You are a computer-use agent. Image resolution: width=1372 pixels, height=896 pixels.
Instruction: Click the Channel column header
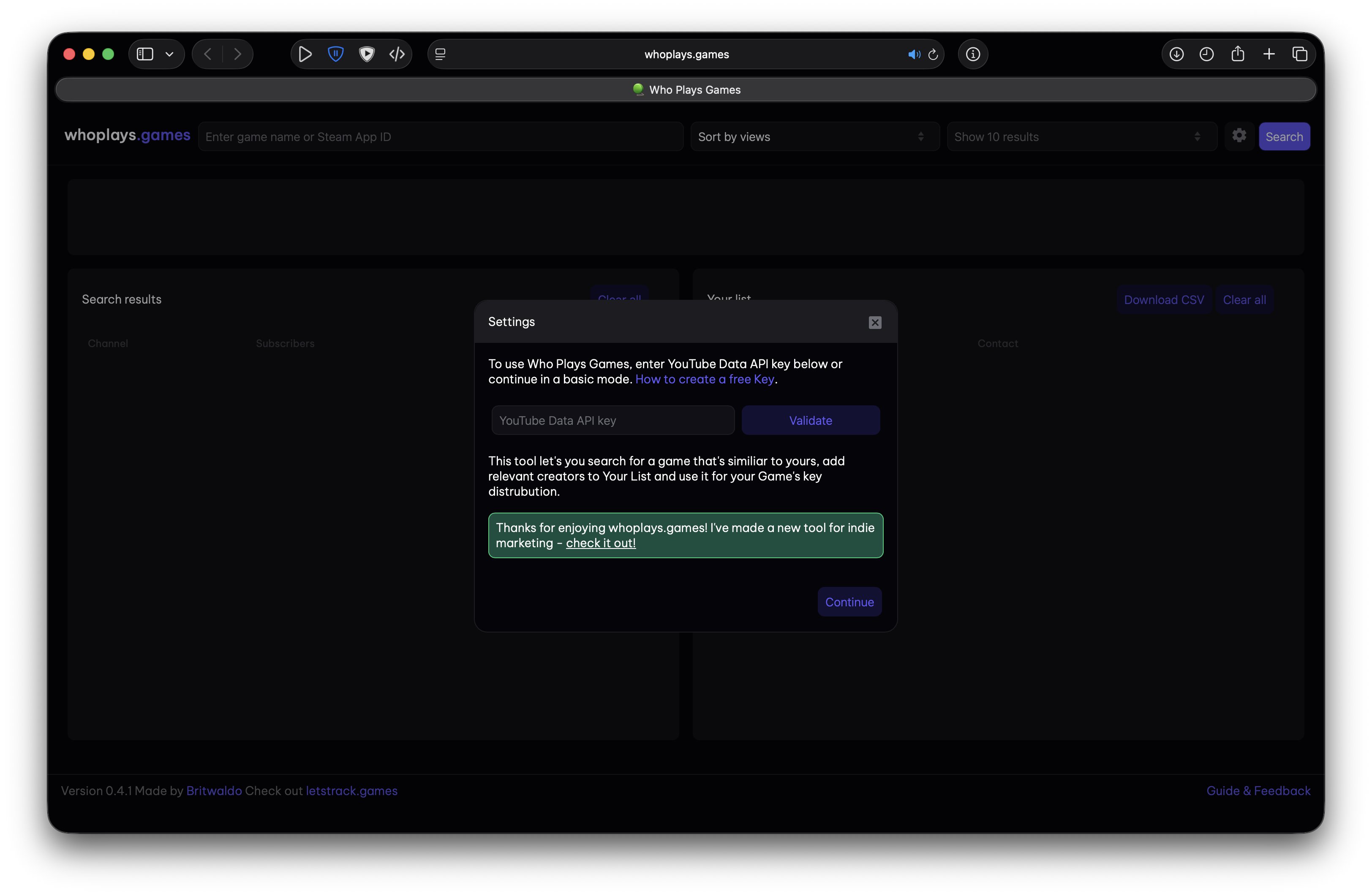pos(108,343)
